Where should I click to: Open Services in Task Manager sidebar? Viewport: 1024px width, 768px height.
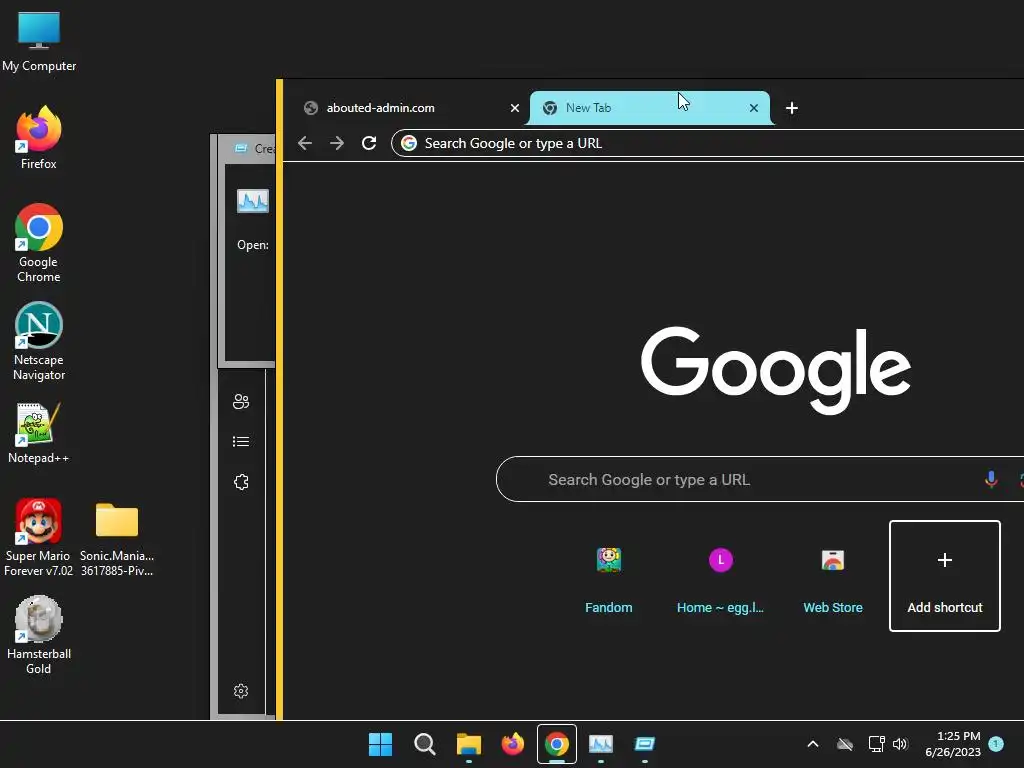241,482
